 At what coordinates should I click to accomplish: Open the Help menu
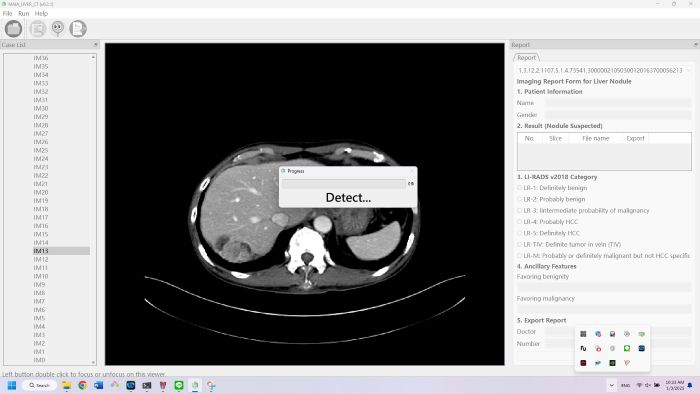coord(41,13)
